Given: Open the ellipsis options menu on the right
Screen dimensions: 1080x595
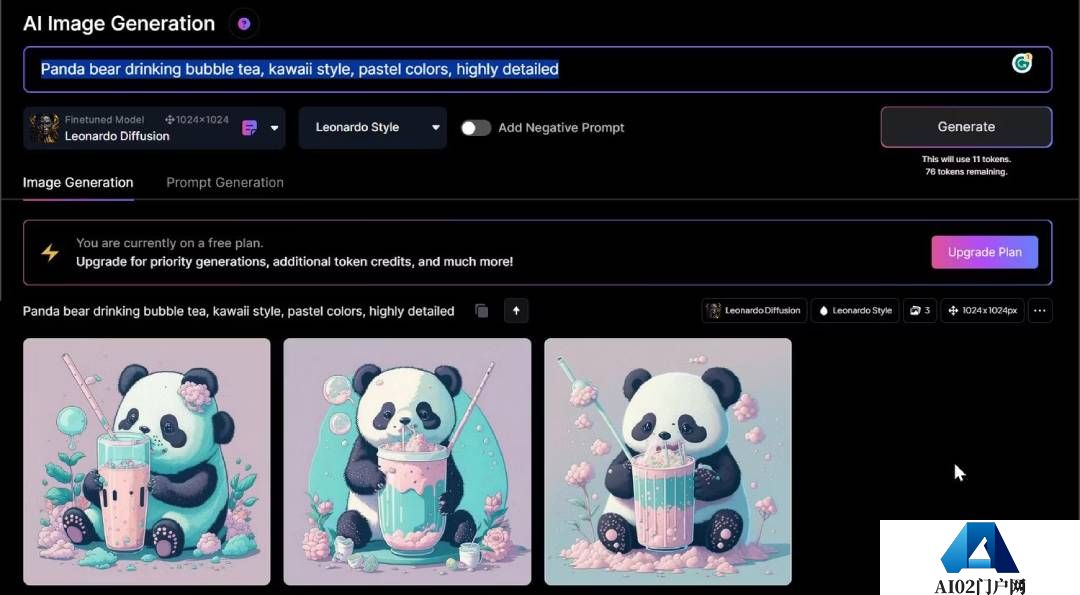Looking at the screenshot, I should pos(1038,310).
